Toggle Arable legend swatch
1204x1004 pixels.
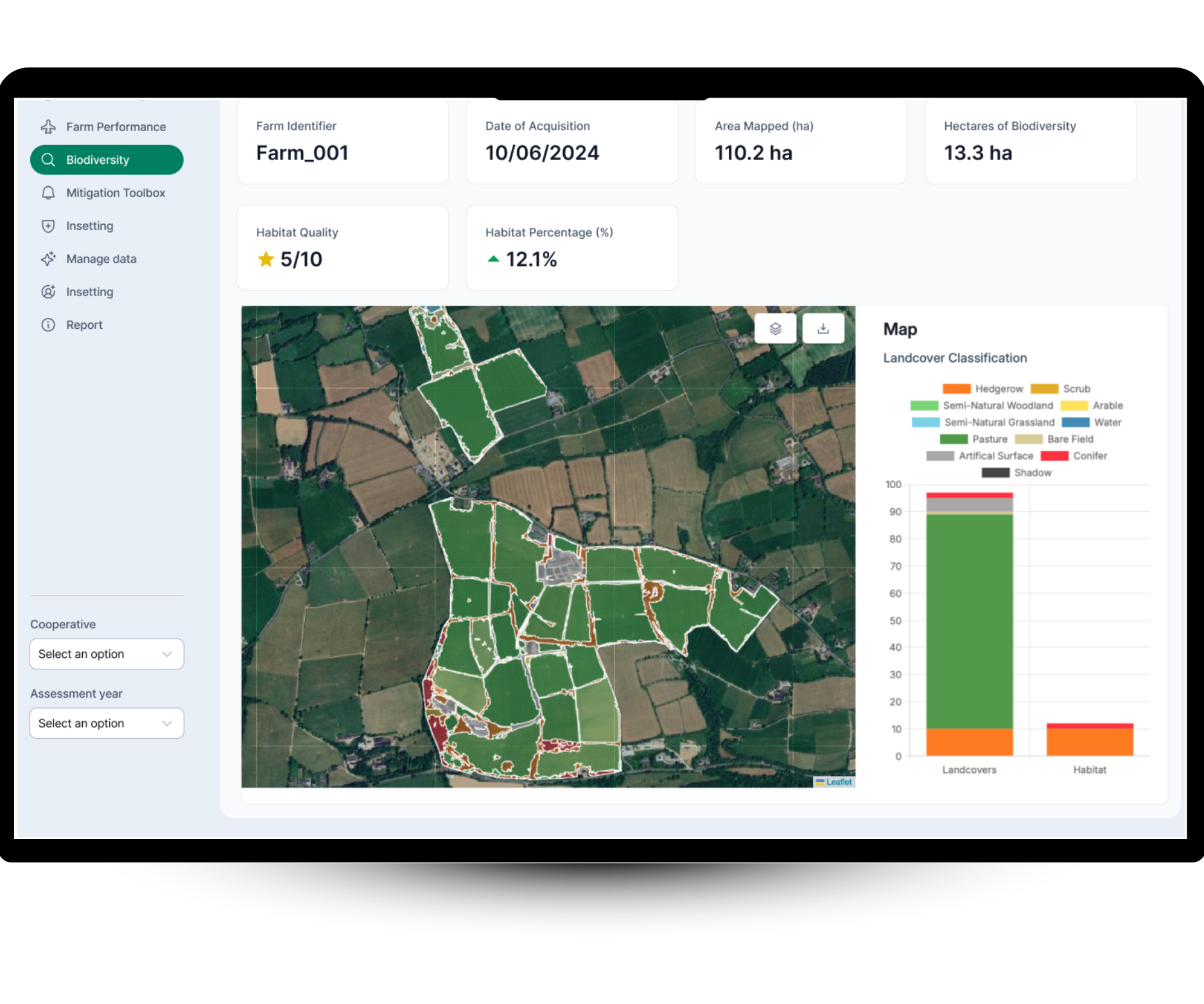1074,405
